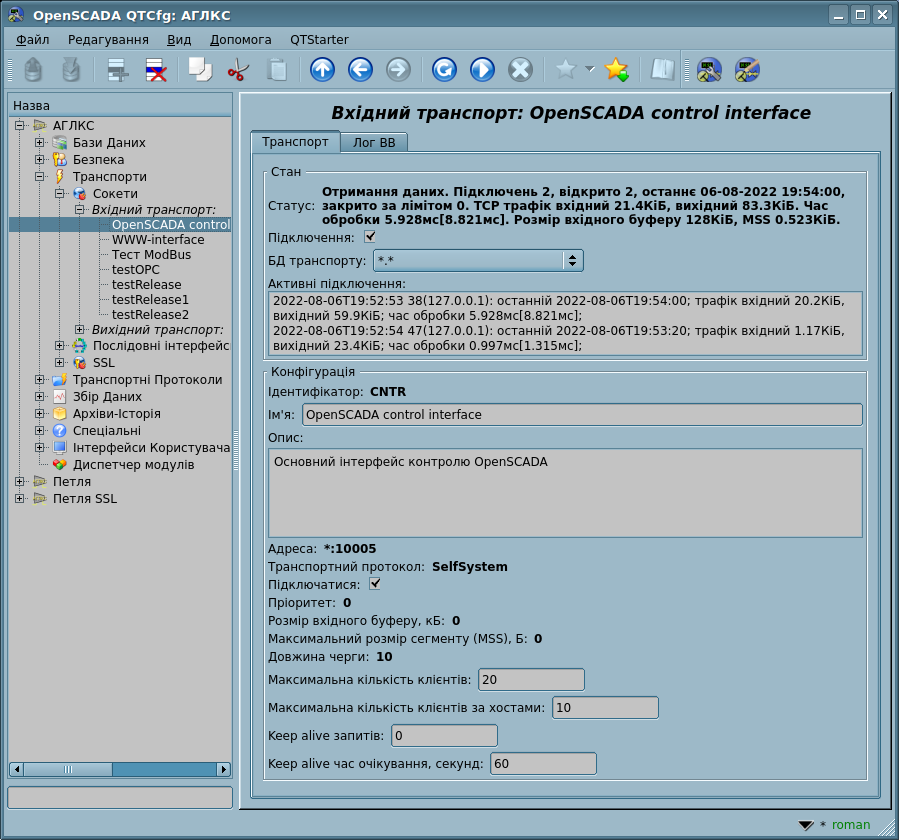Copy the item with the toolbar copy icon
Image resolution: width=899 pixels, height=840 pixels.
200,70
